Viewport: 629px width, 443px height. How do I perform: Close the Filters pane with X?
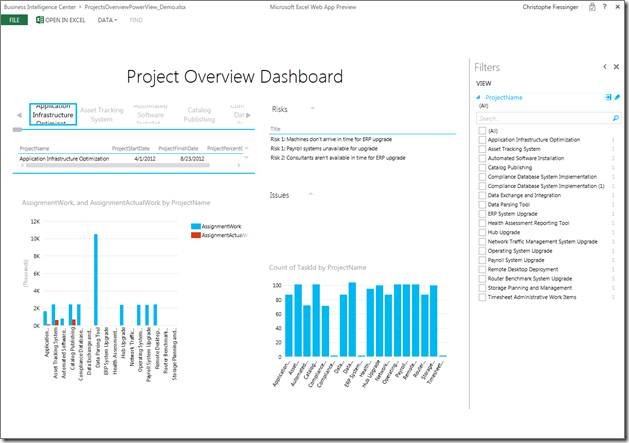617,67
